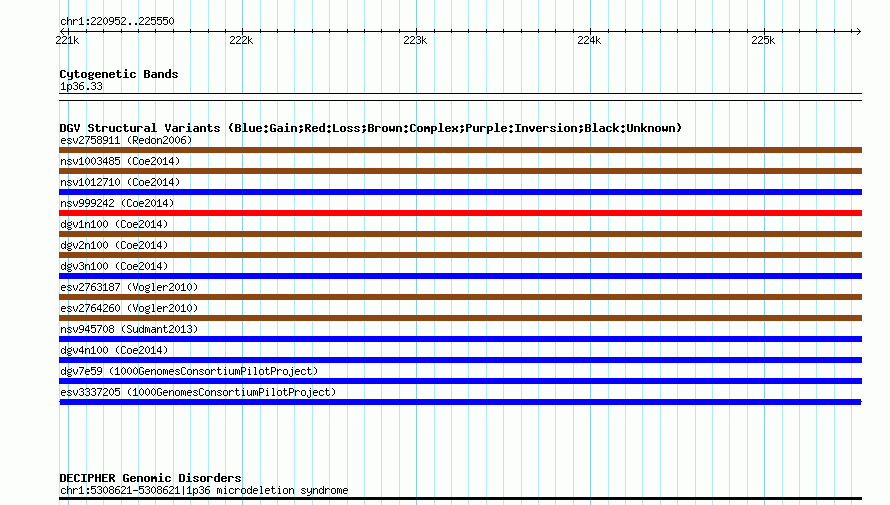The width and height of the screenshot is (890, 505).
Task: Select the brown dgv1n100 variant bar
Action: [x=460, y=234]
